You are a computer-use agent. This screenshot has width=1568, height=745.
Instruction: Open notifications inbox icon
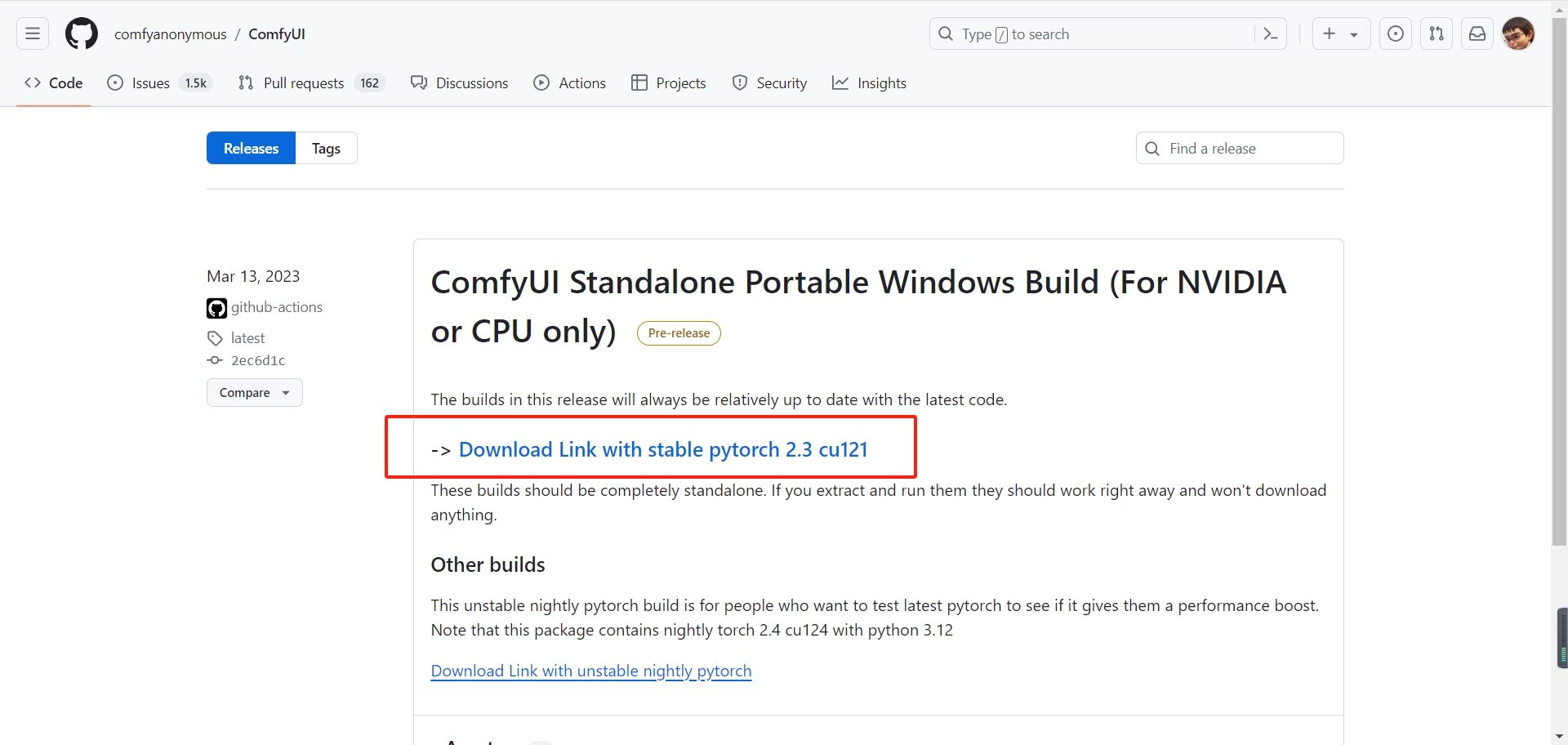(1477, 33)
